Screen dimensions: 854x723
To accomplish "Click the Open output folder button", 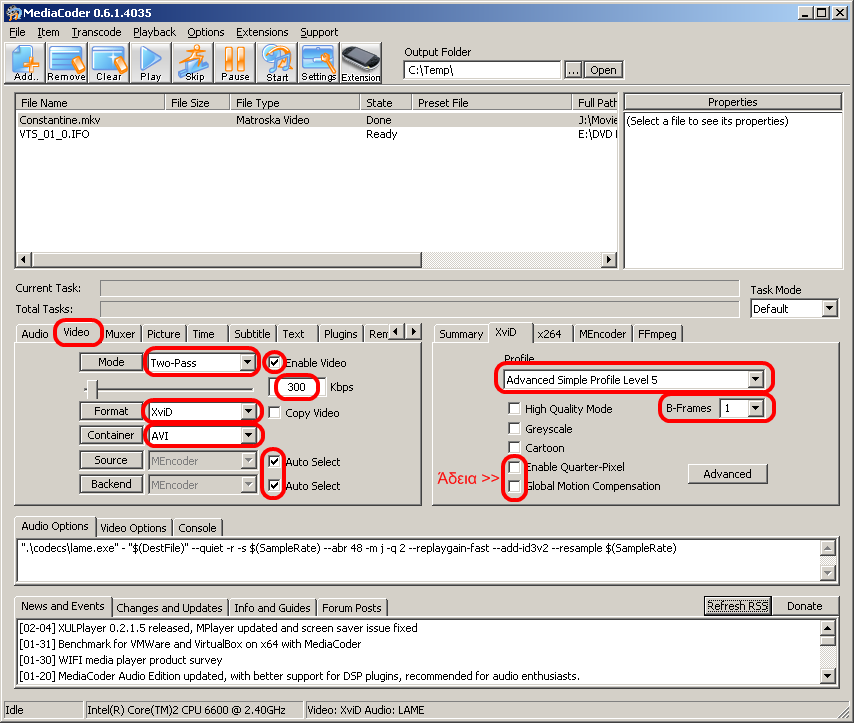I will click(603, 70).
